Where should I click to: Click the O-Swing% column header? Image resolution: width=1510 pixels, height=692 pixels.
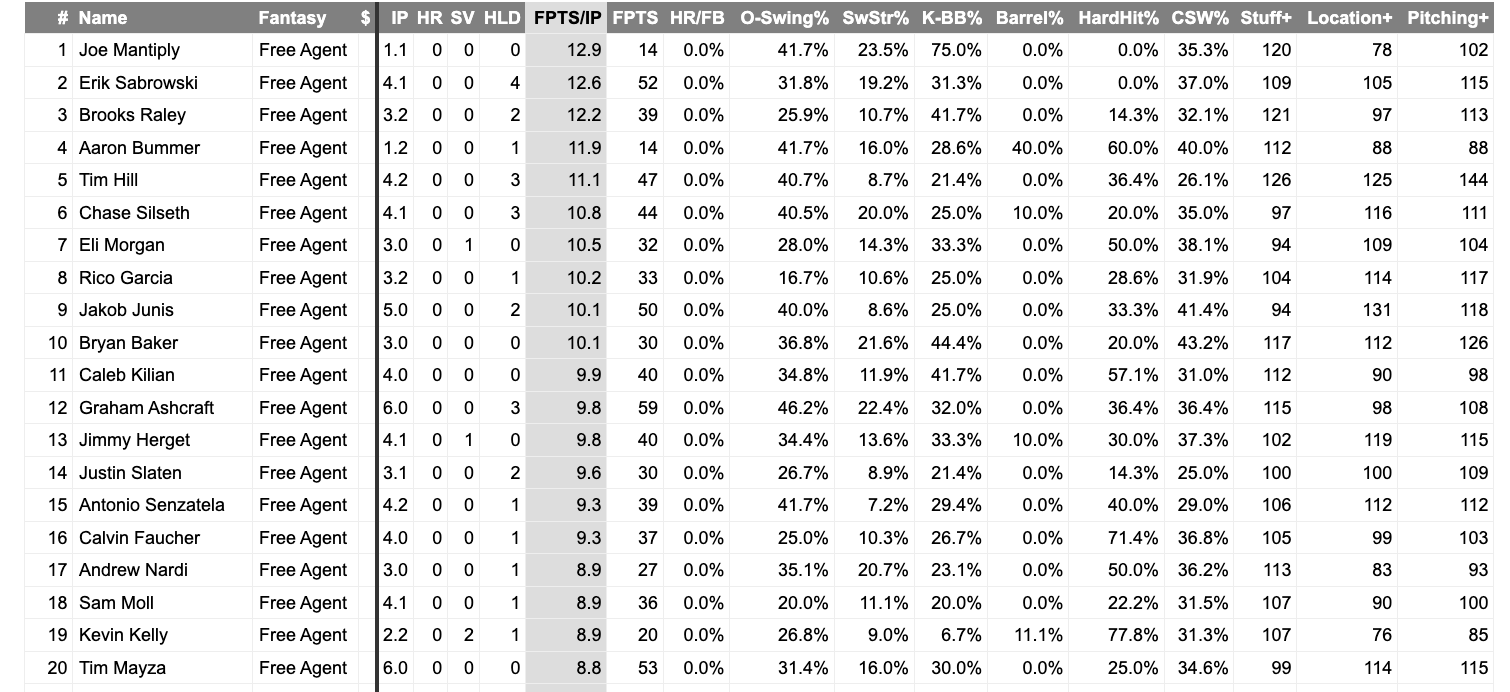[784, 18]
